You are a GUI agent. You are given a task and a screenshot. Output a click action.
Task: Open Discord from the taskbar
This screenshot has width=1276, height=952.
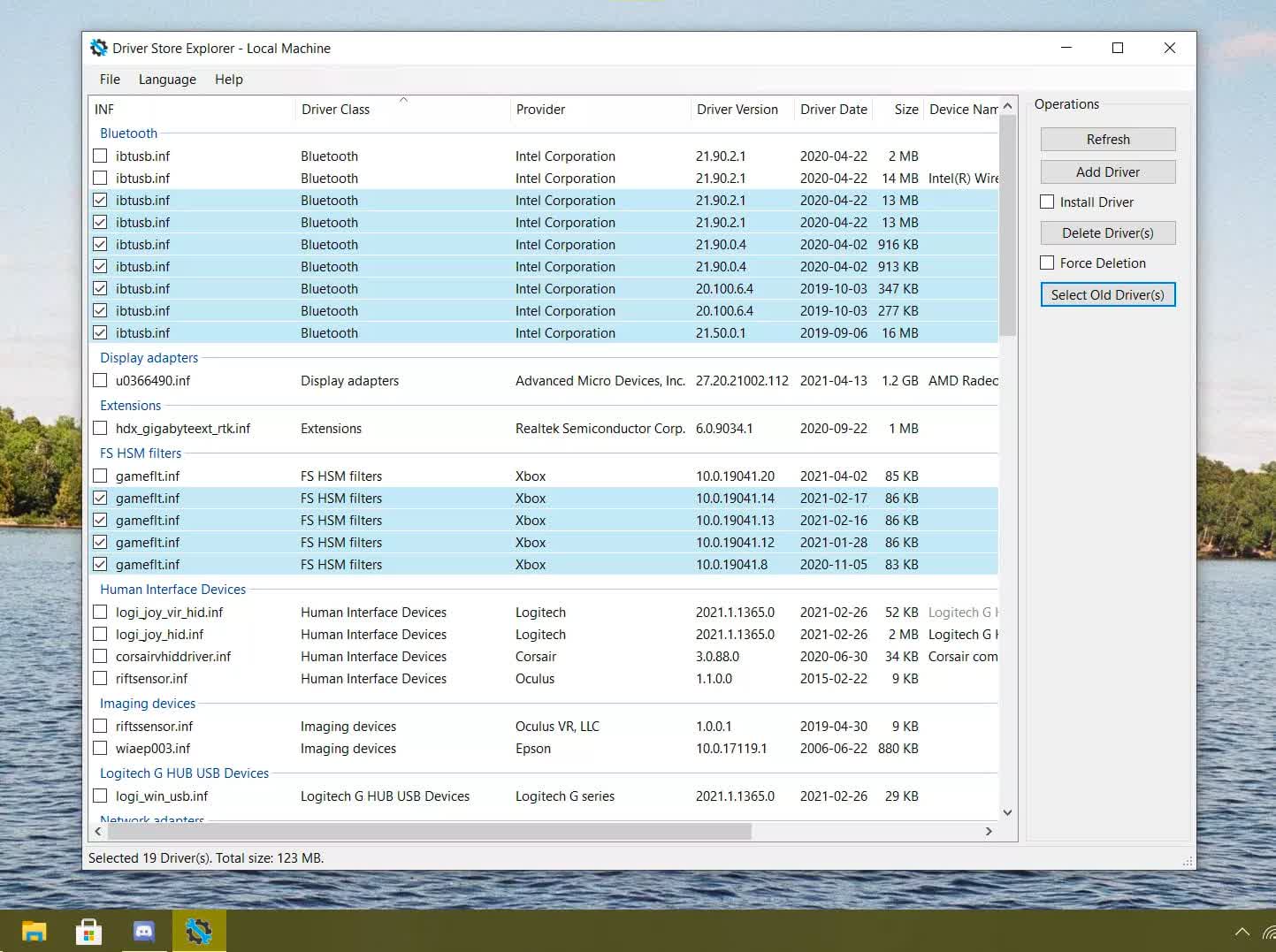coord(143,931)
